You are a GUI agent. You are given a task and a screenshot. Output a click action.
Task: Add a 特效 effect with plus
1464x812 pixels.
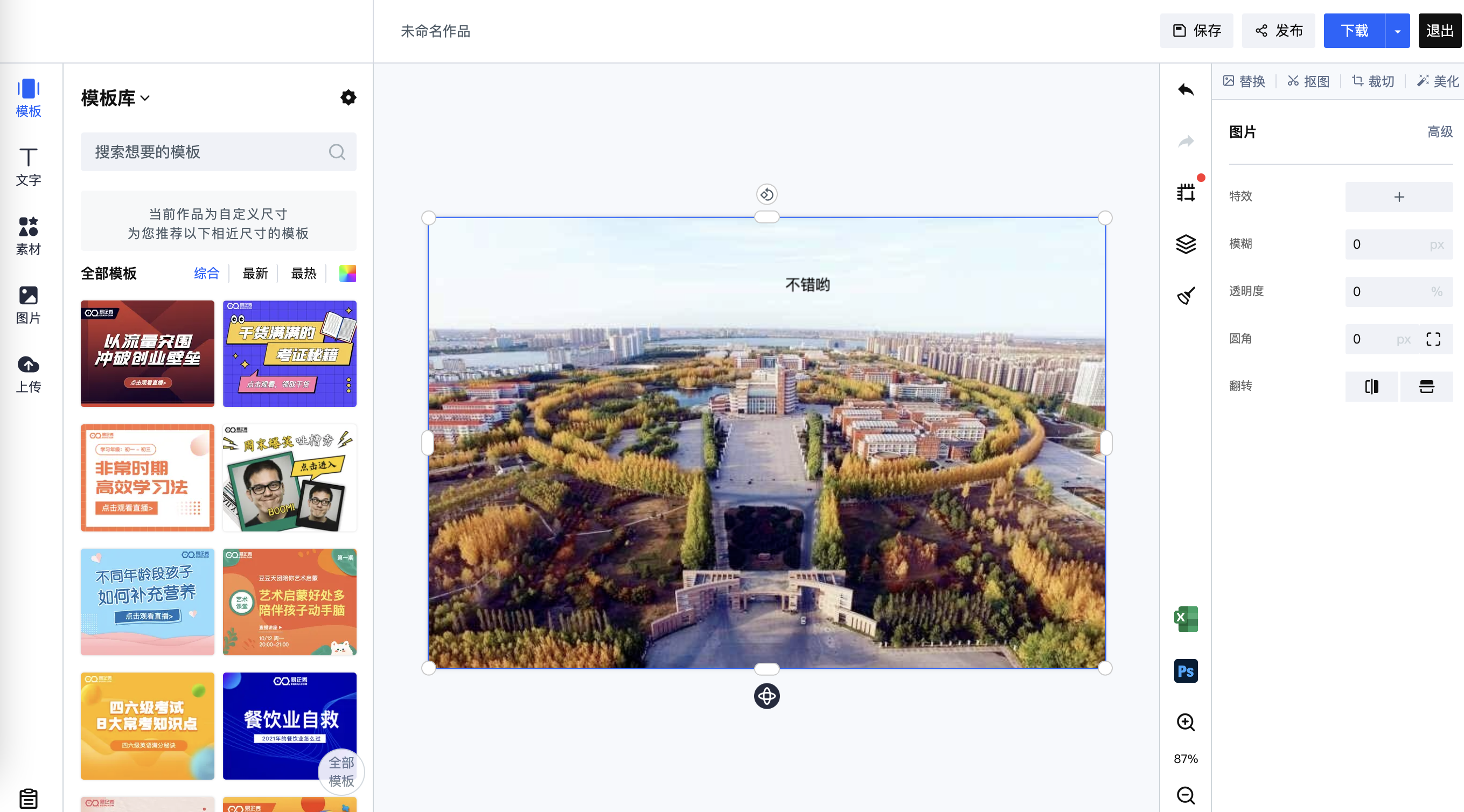click(1399, 197)
